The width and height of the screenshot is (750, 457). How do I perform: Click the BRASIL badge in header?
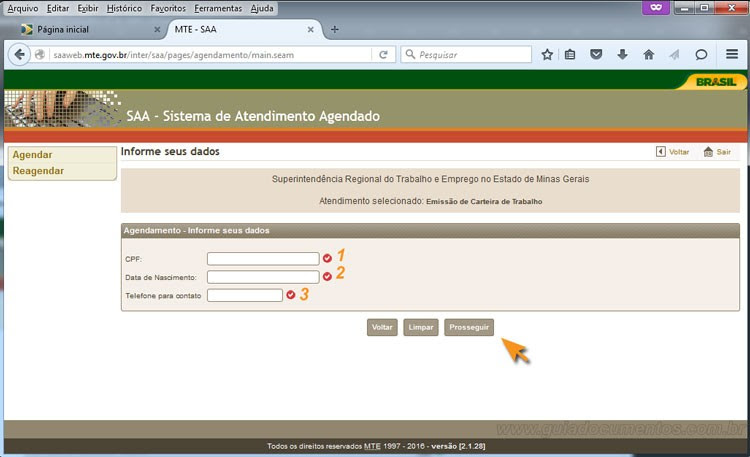pos(714,82)
